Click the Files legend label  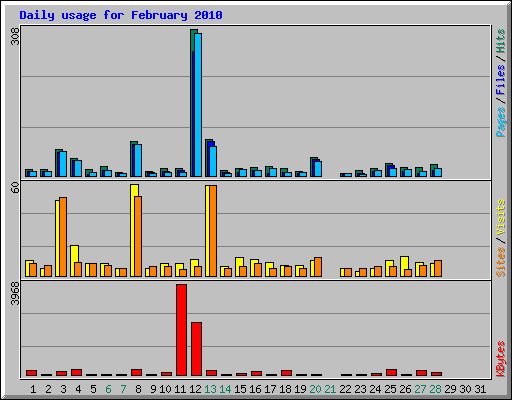[500, 80]
